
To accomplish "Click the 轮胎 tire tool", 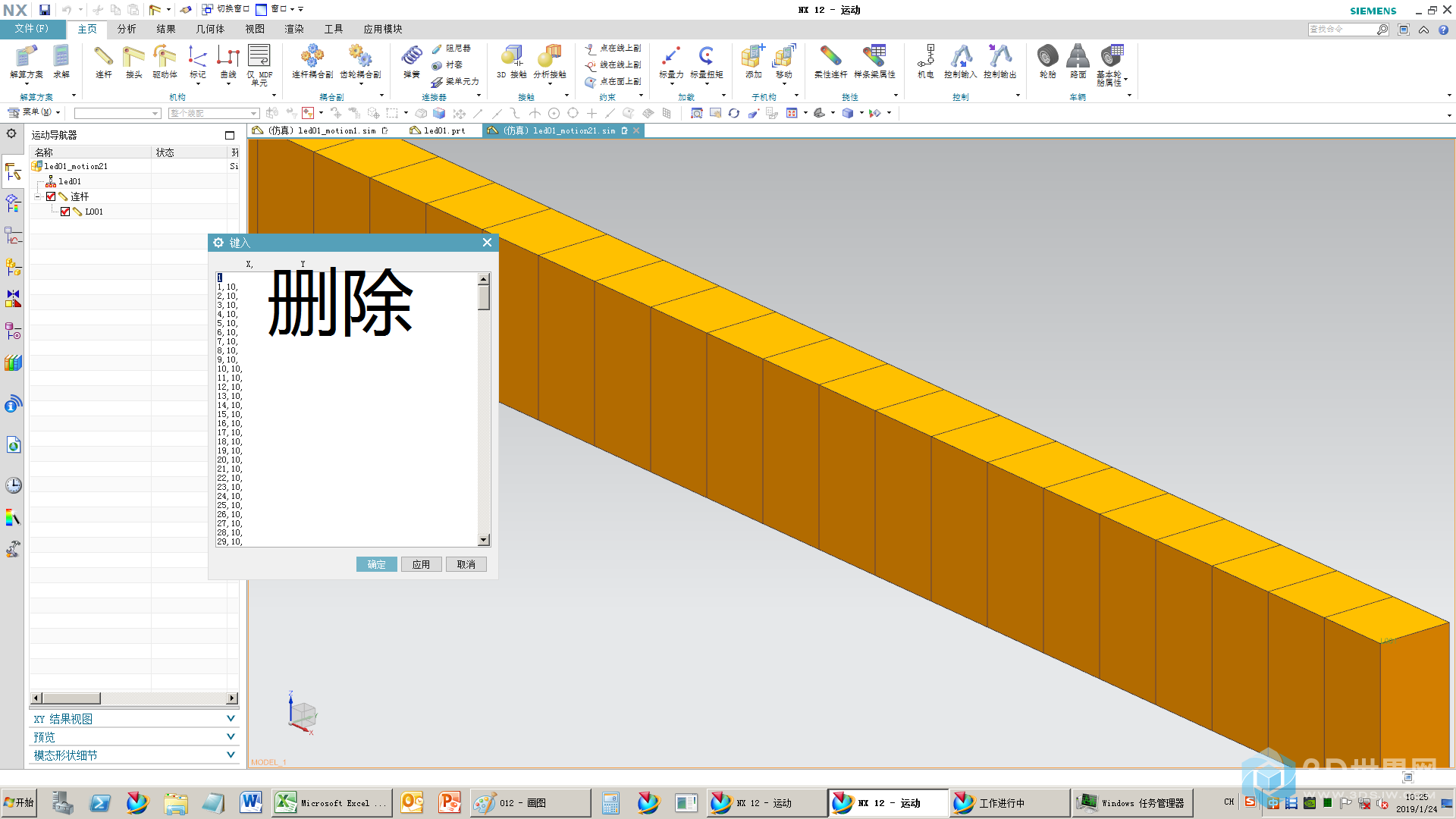I will (1048, 61).
